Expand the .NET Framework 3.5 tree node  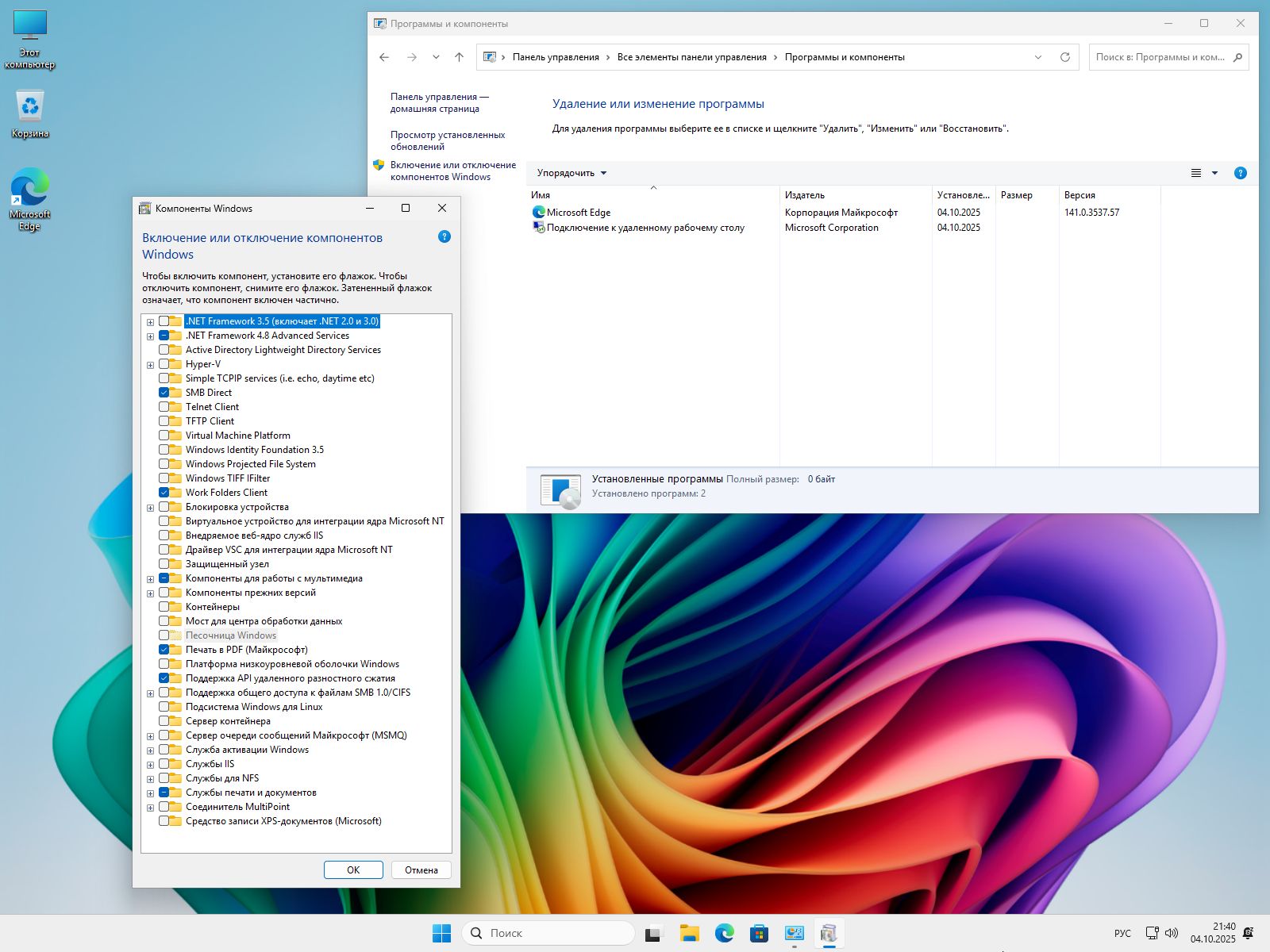tap(150, 322)
